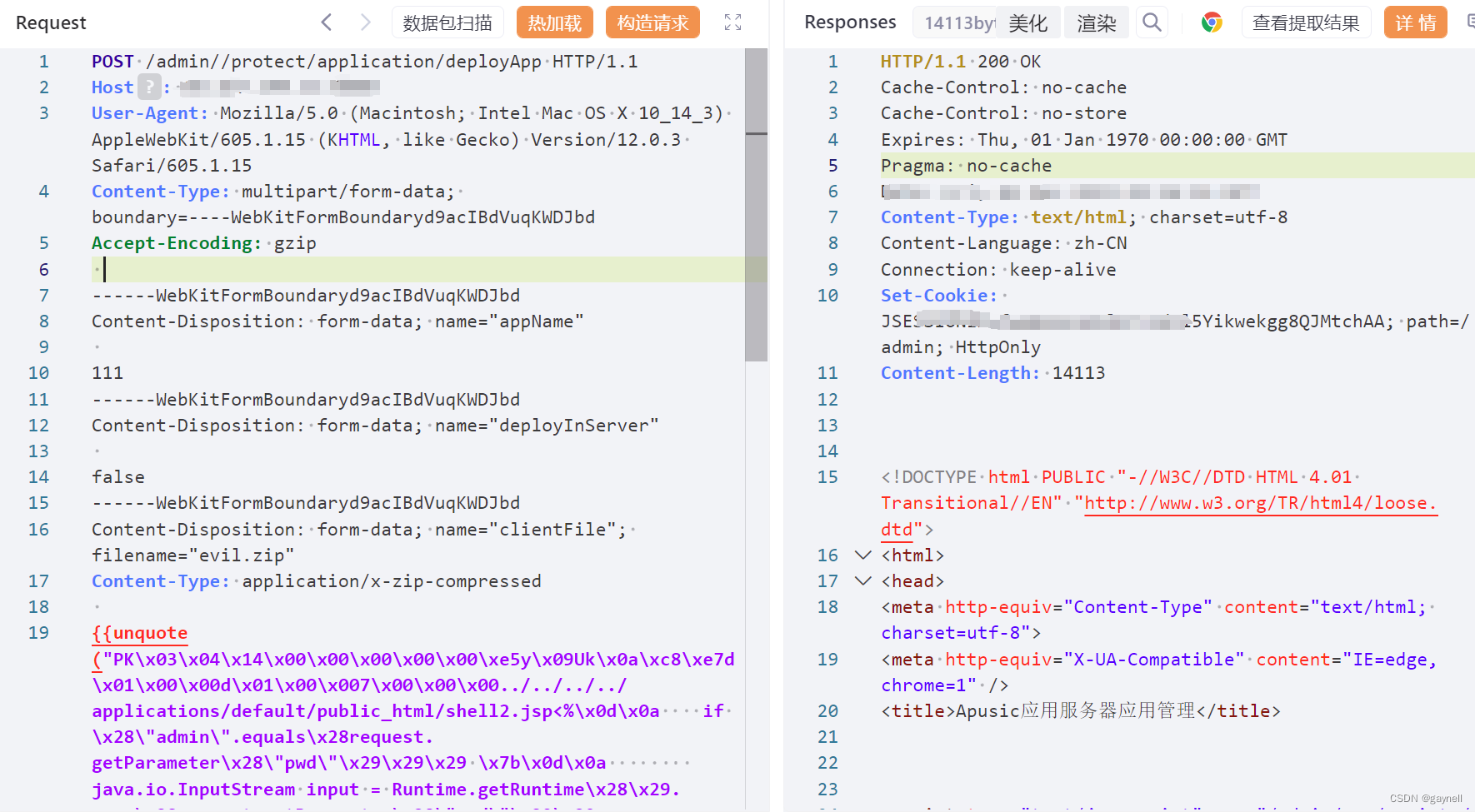Toggle the 美化 beautify option
The width and height of the screenshot is (1475, 812).
point(1028,22)
